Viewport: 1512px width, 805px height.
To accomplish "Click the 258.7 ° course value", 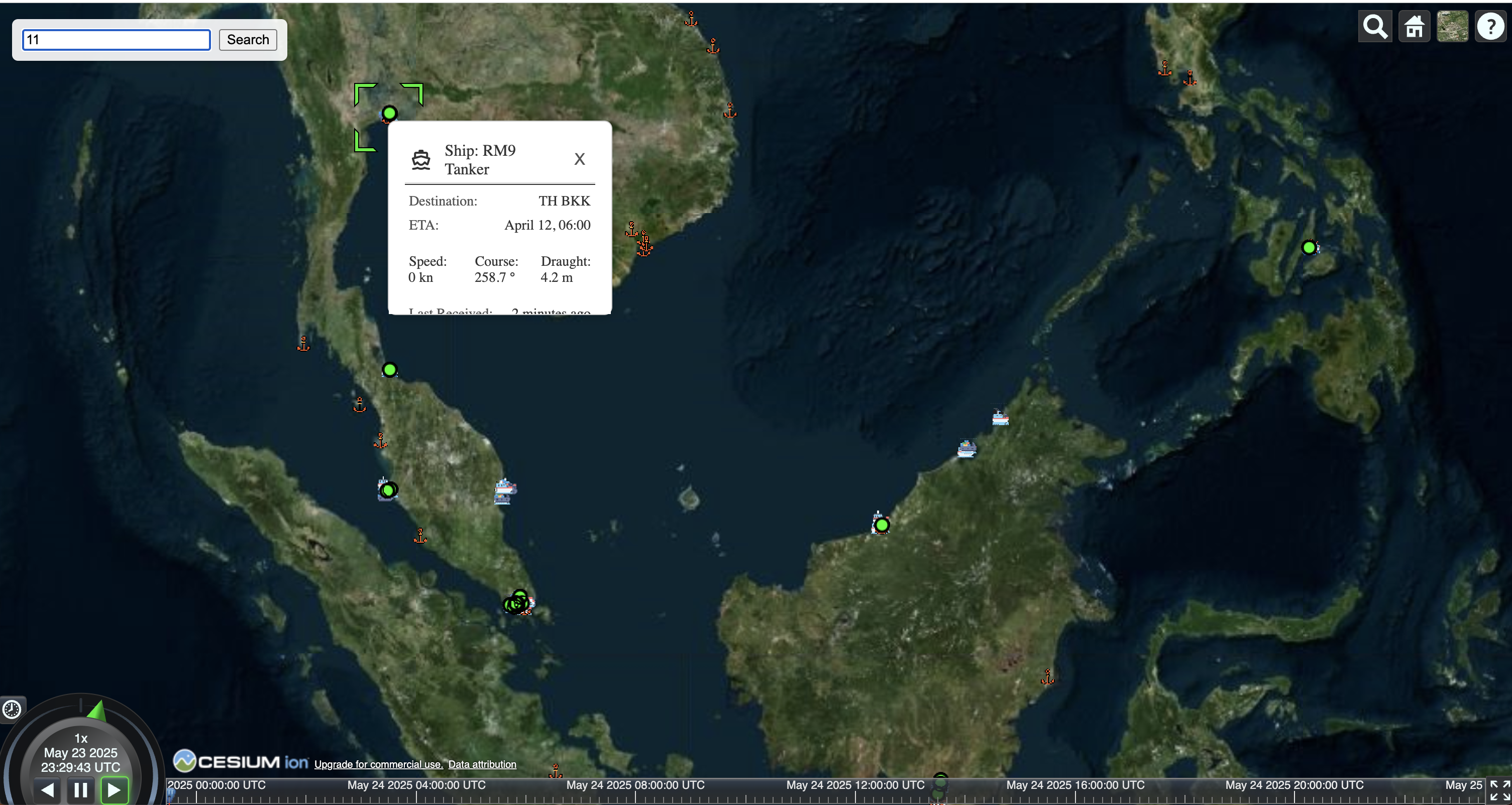I will [494, 277].
